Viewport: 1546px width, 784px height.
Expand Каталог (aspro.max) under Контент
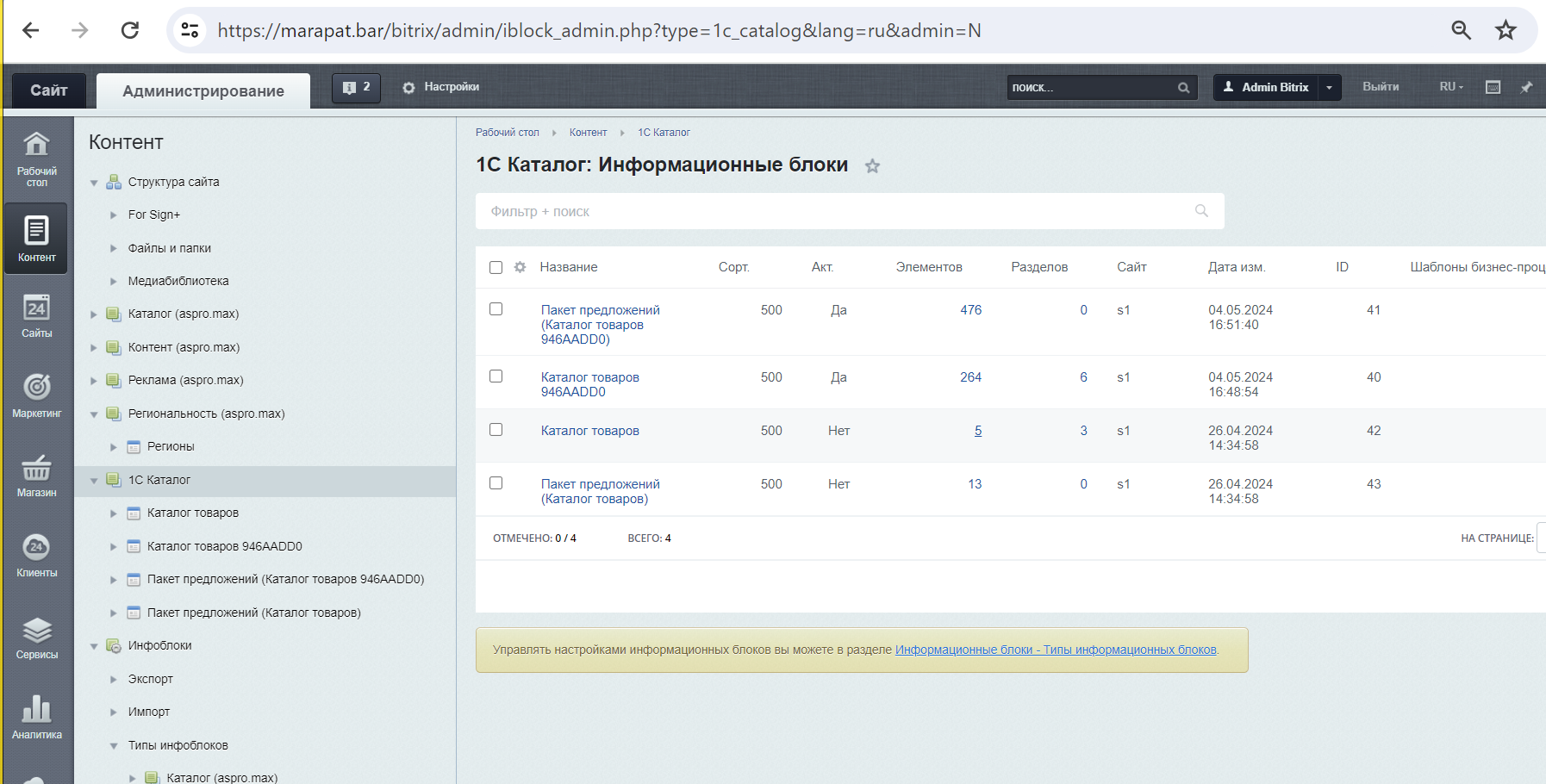(94, 314)
